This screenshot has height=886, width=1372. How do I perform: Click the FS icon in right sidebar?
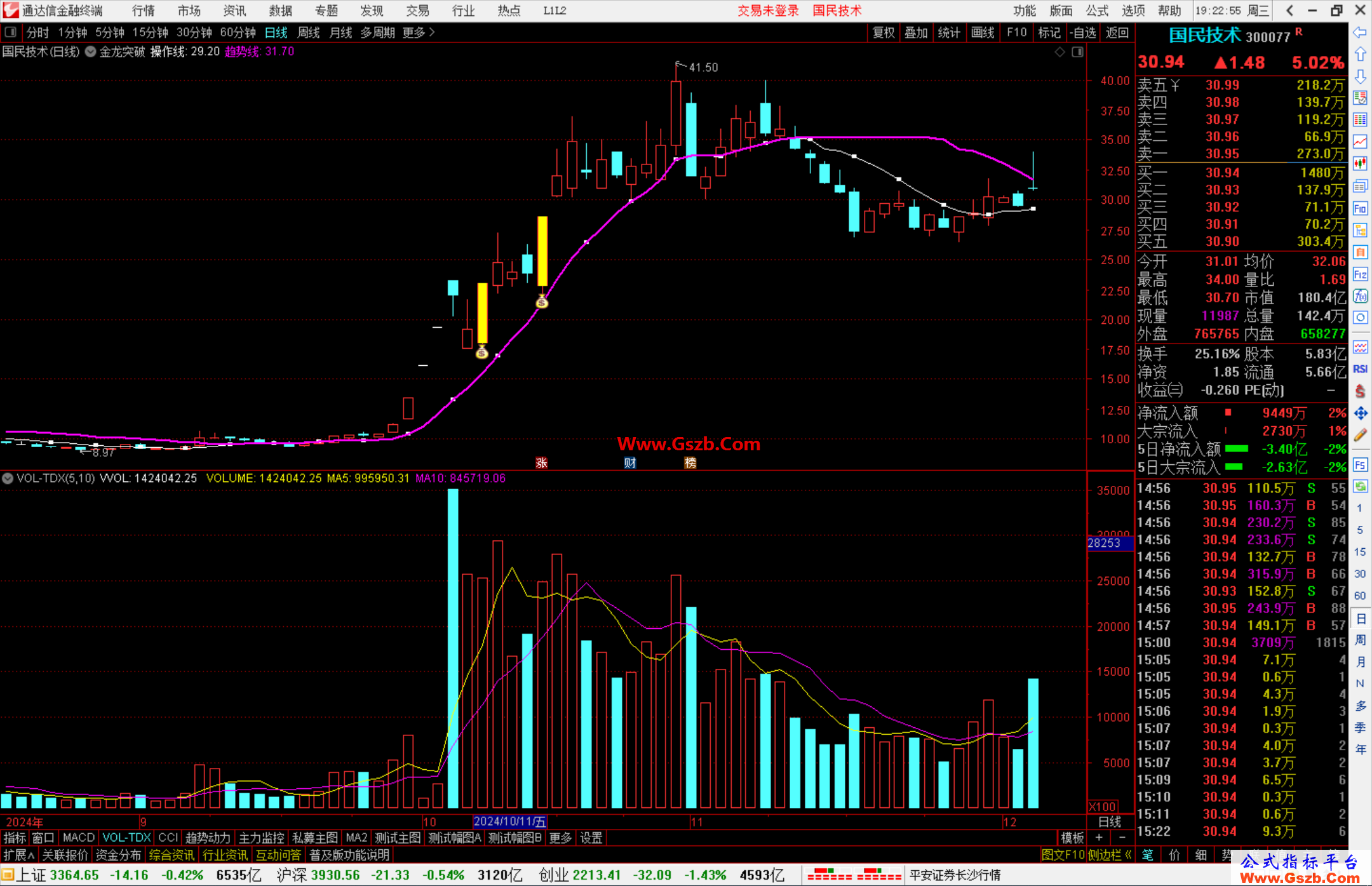(1360, 464)
